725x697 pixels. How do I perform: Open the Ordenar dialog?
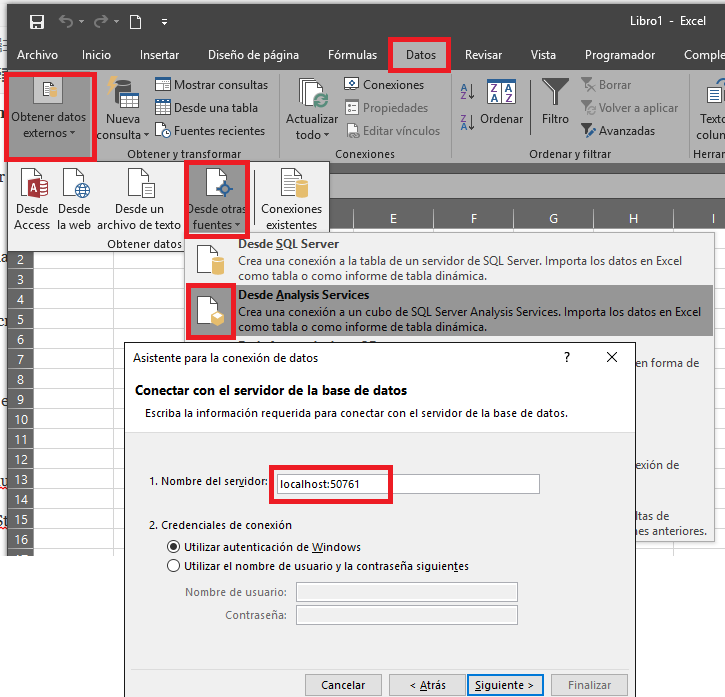coord(501,102)
